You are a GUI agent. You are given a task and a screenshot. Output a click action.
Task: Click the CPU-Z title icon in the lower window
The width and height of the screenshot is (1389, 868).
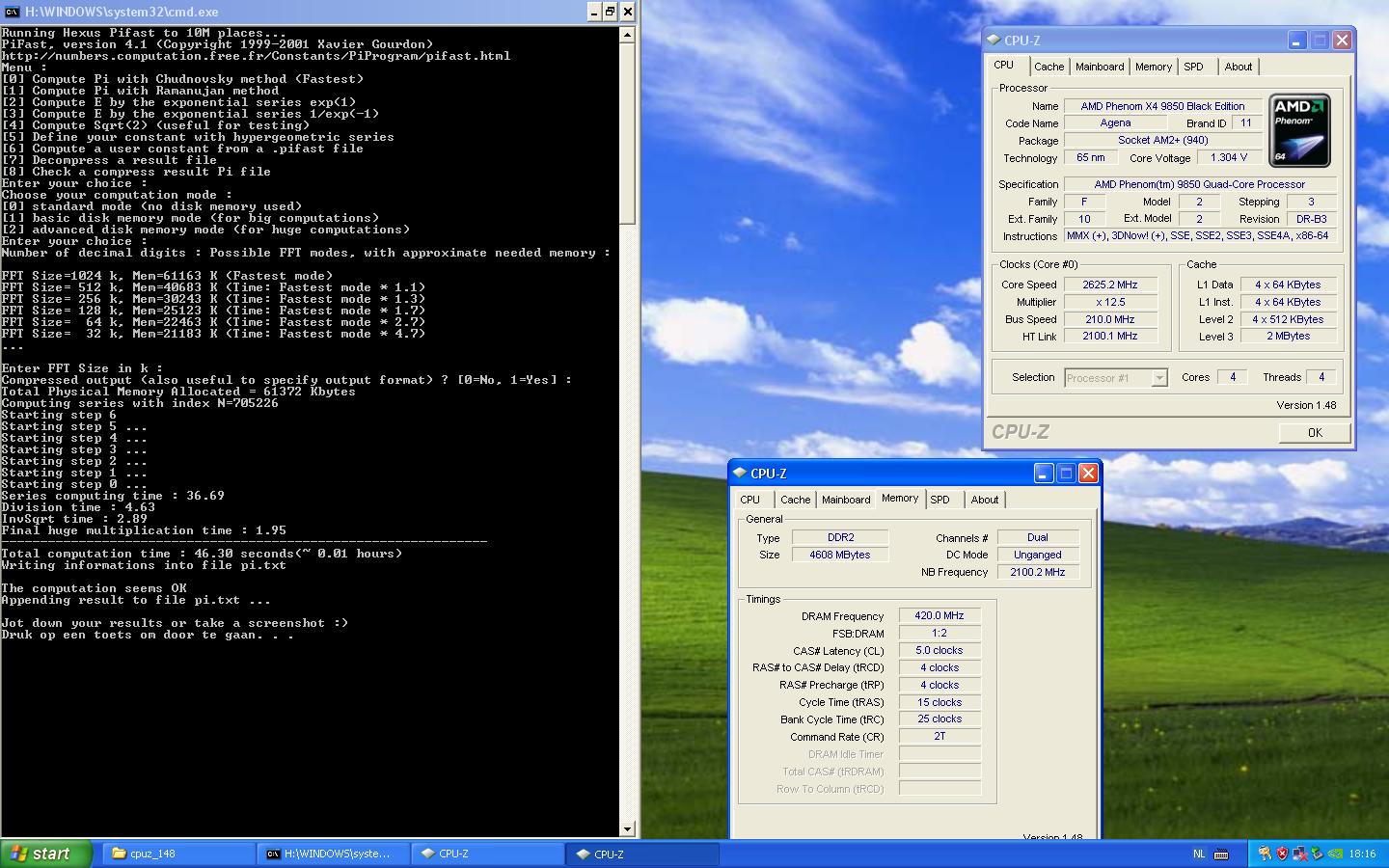(740, 473)
